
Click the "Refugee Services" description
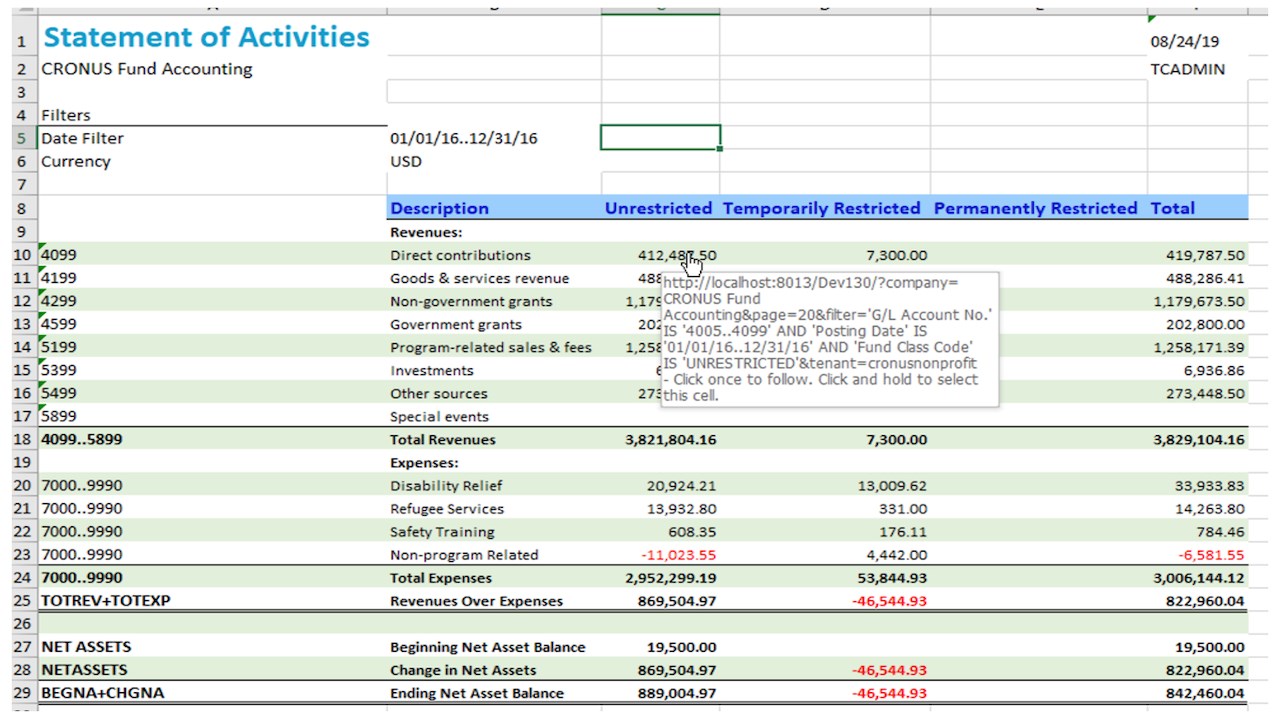447,509
